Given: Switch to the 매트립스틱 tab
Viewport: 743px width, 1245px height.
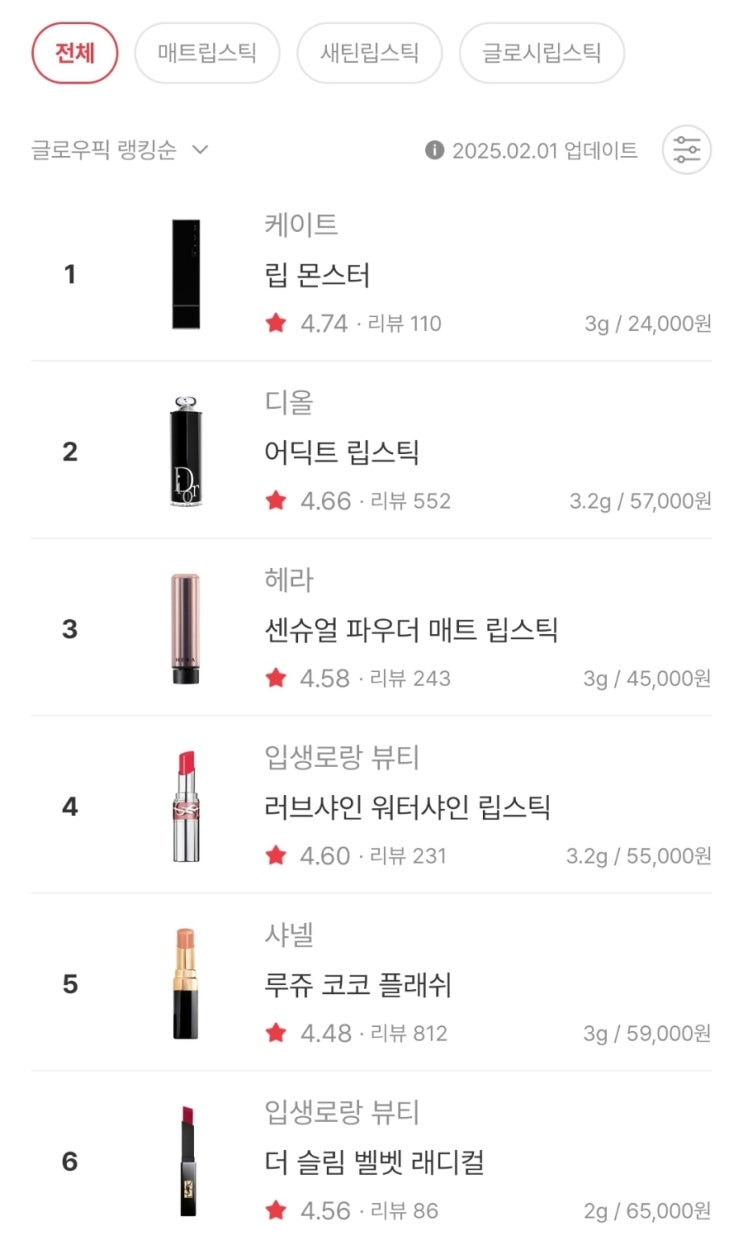Looking at the screenshot, I should pyautogui.click(x=206, y=53).
